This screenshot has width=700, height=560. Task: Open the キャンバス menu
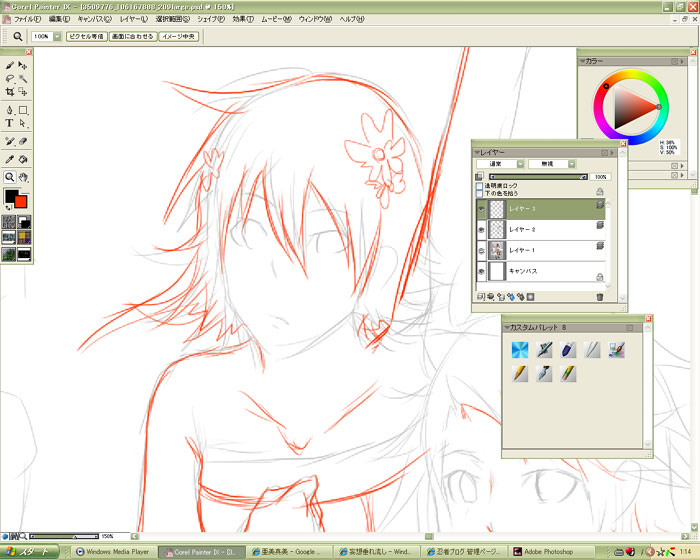[95, 19]
